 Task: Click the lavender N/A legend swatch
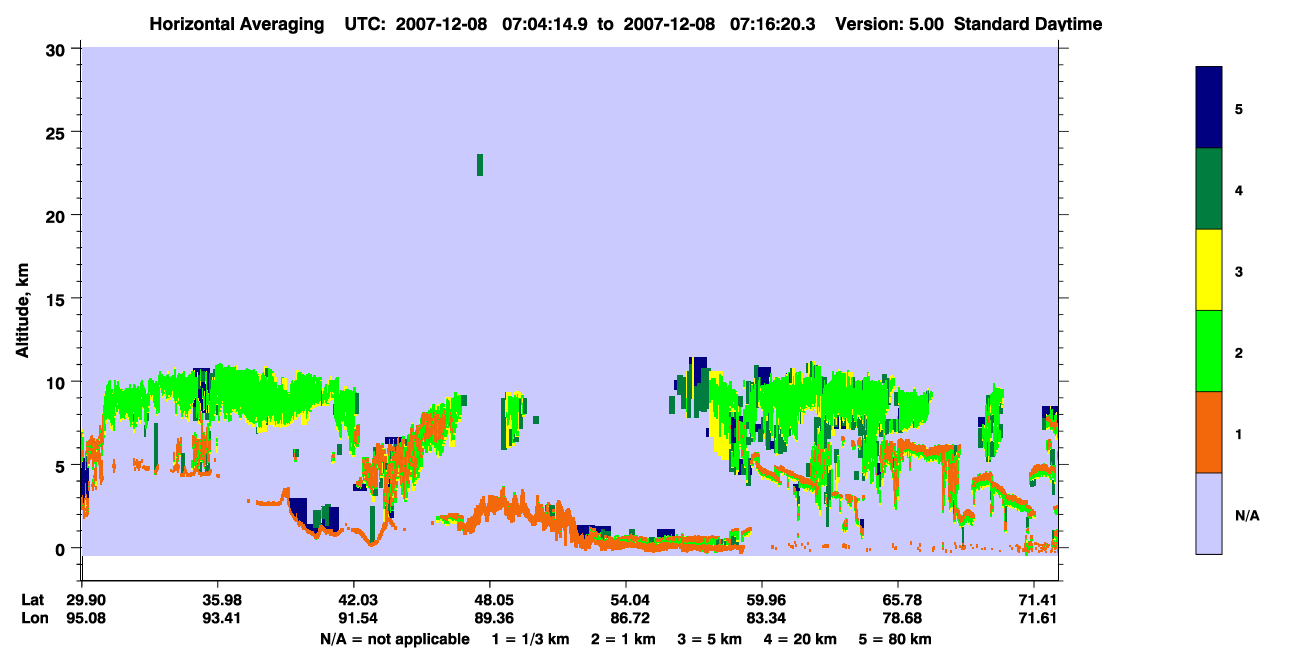(1209, 513)
